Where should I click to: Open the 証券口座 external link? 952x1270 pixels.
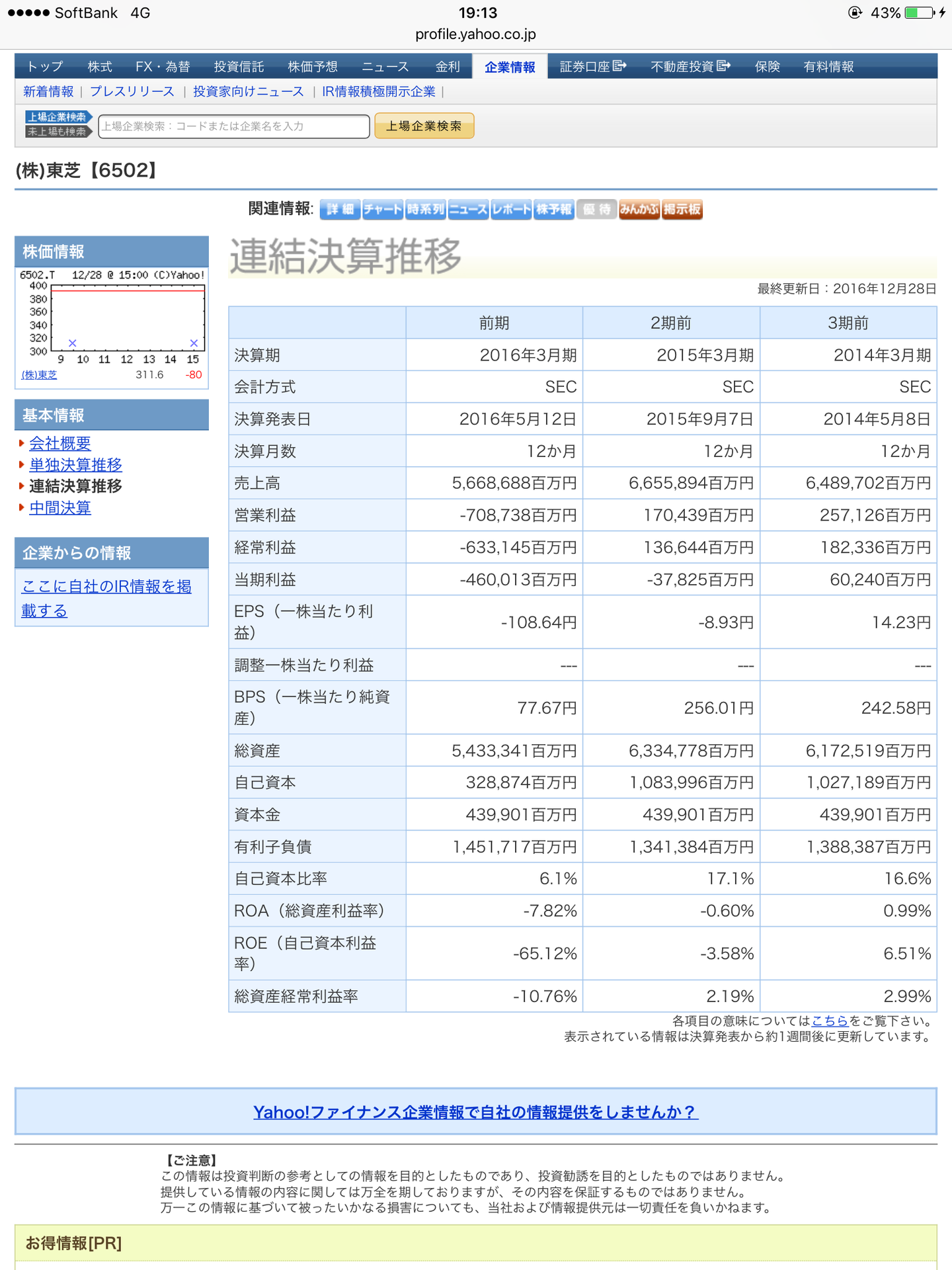coord(592,67)
